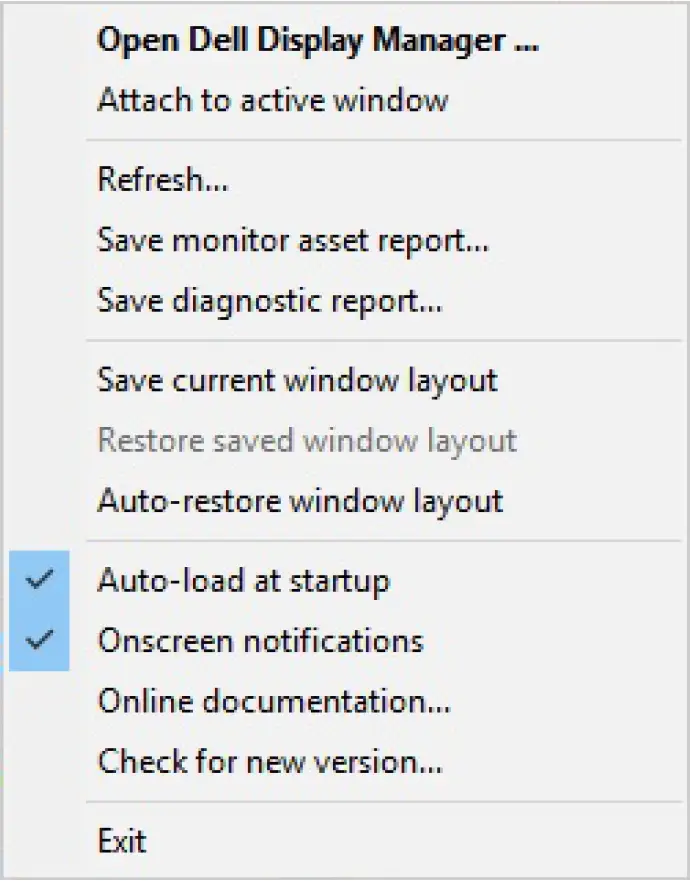Generate a diagnostic report file
This screenshot has height=881, width=690.
[x=270, y=300]
